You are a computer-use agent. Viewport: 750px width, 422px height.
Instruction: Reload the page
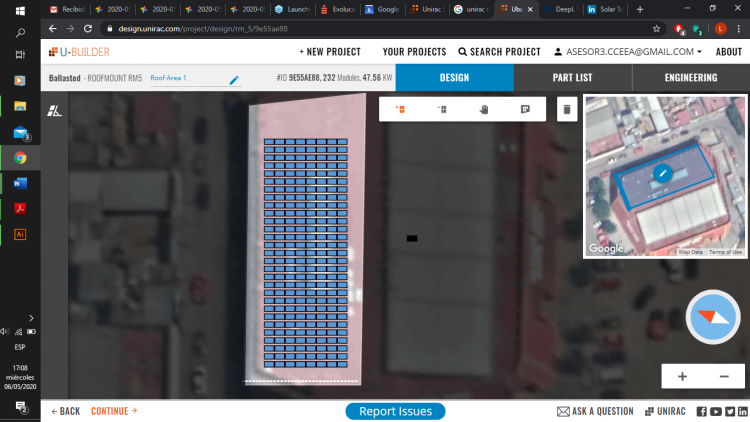coord(88,29)
